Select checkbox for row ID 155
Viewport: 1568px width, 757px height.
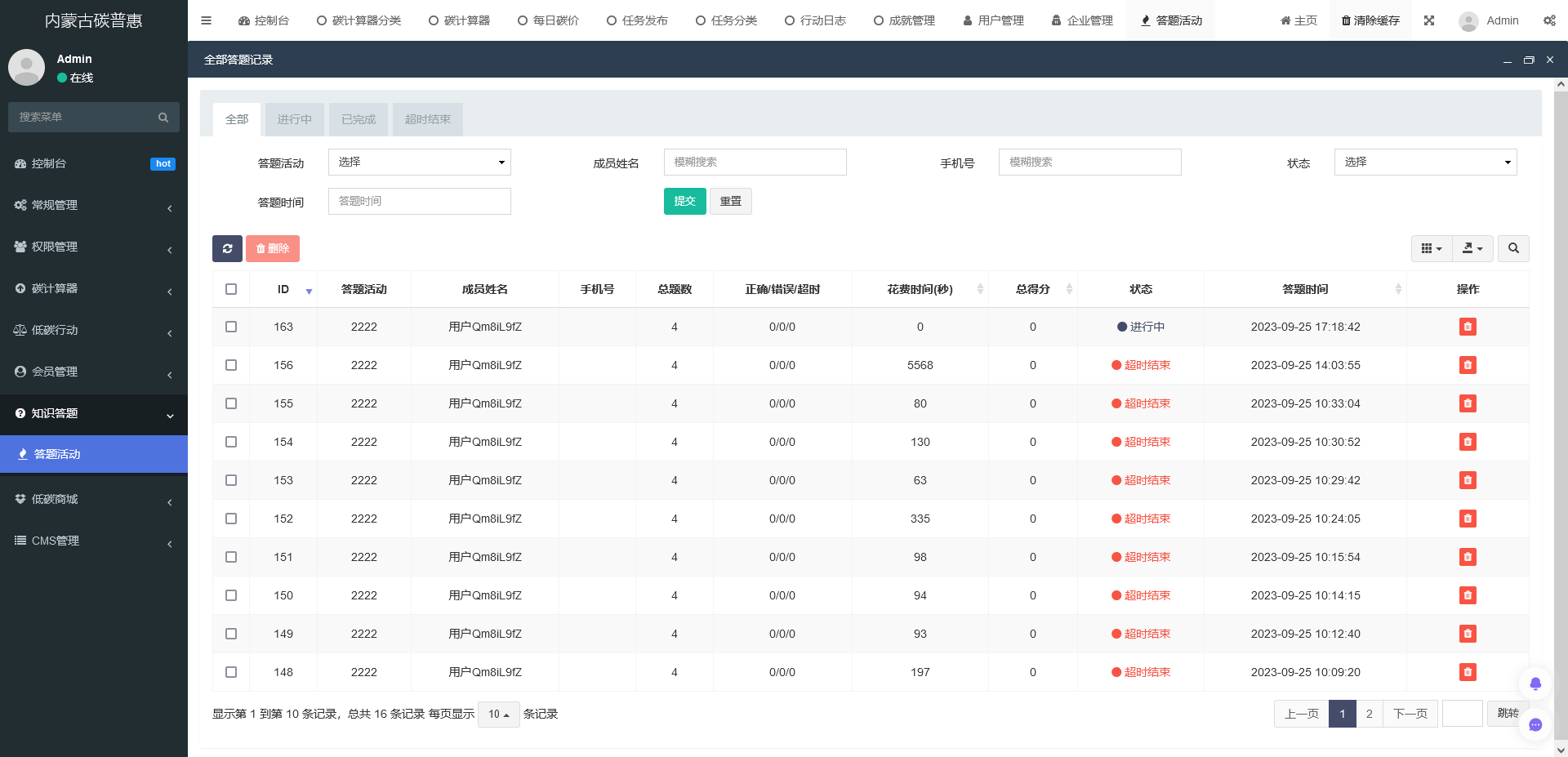(231, 403)
